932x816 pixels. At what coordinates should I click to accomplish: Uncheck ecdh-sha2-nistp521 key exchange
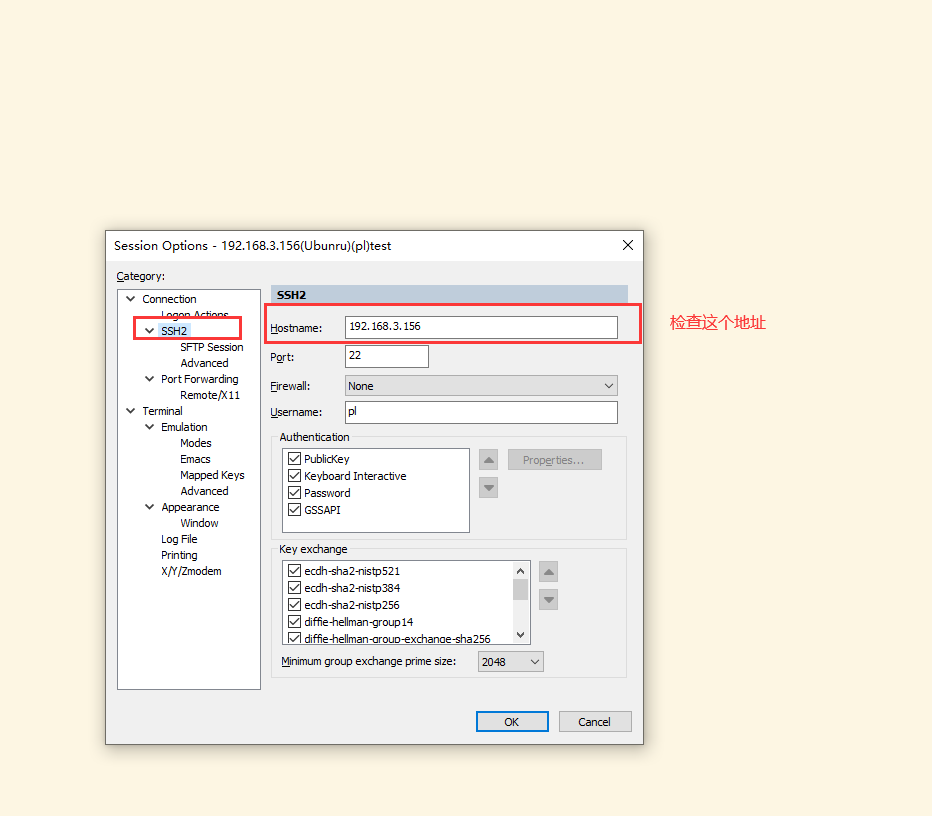pyautogui.click(x=294, y=571)
